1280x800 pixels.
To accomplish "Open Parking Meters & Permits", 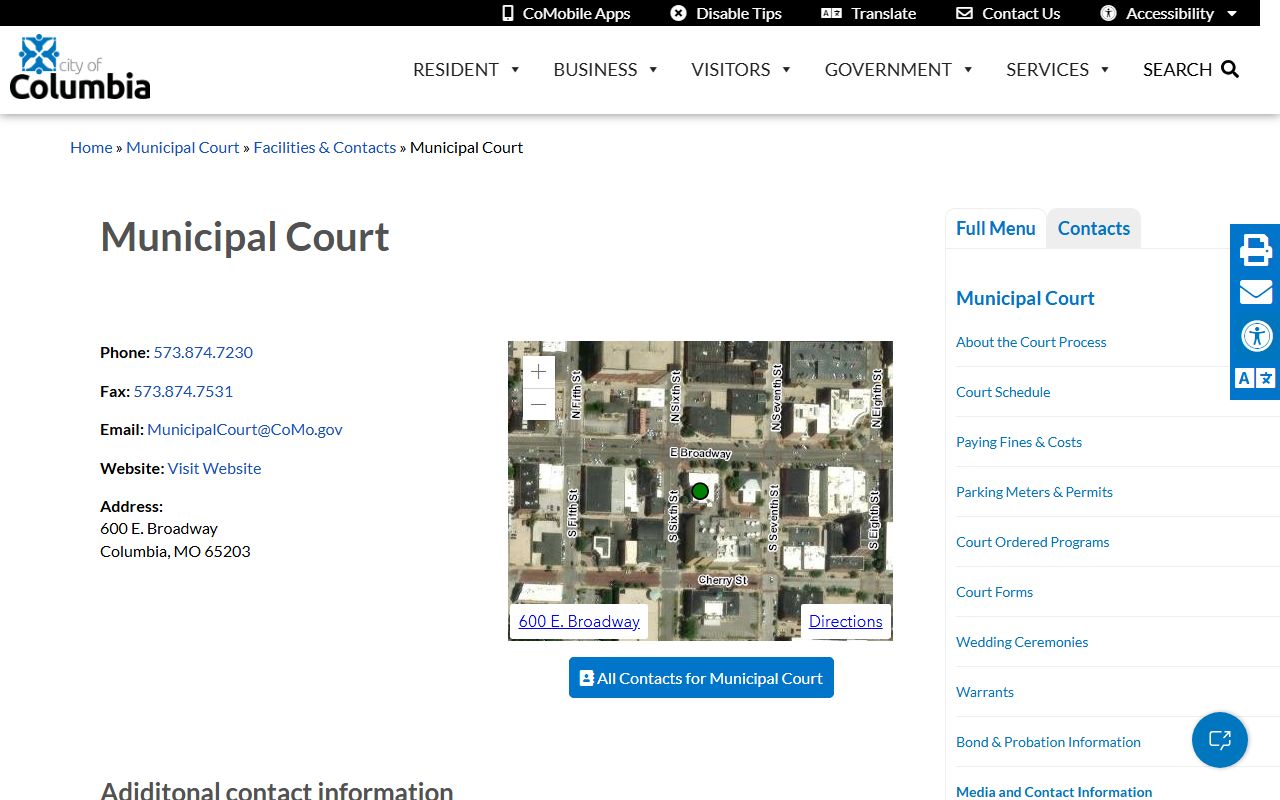I will pyautogui.click(x=1034, y=492).
